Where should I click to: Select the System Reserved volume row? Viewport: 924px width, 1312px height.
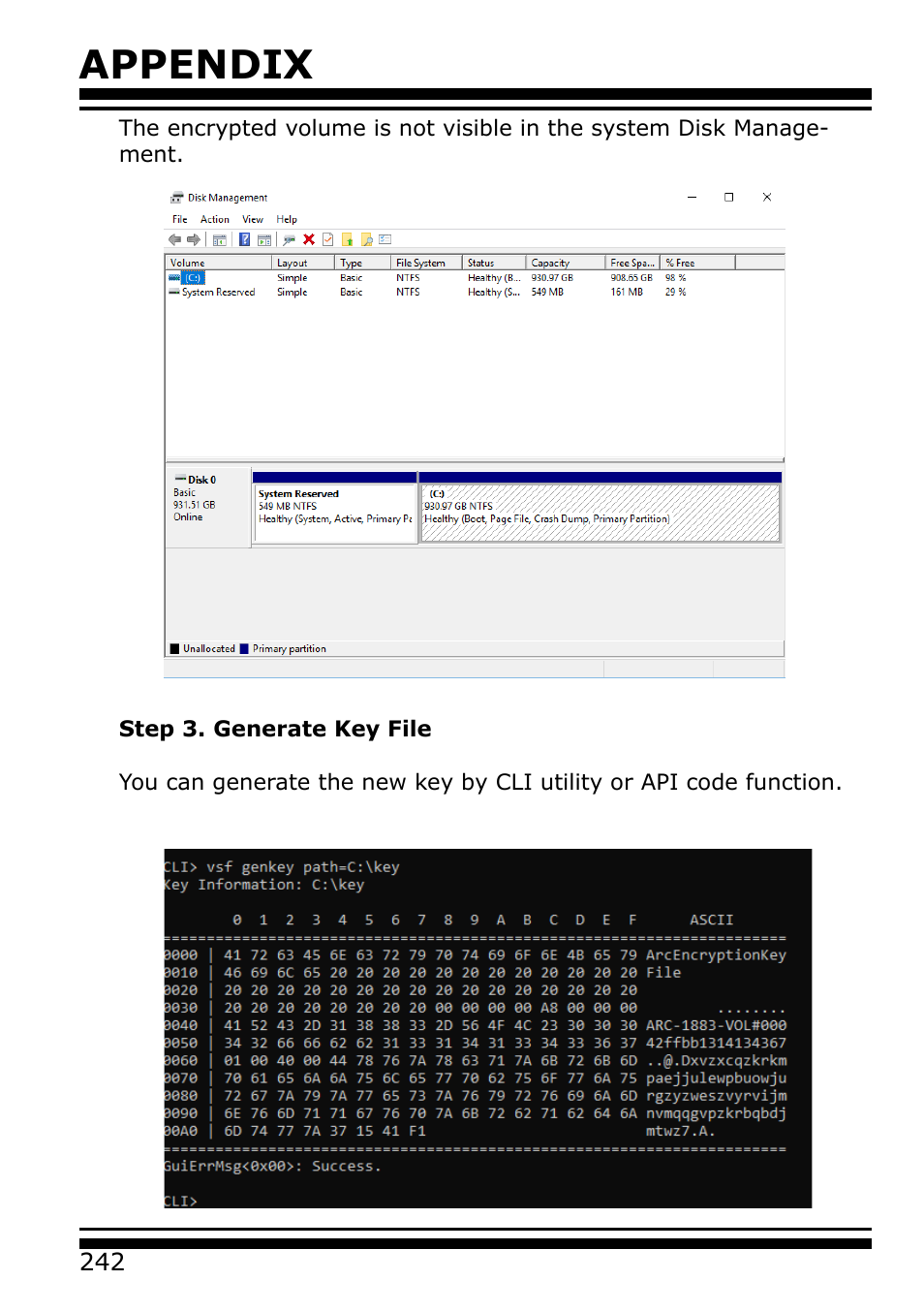475,292
